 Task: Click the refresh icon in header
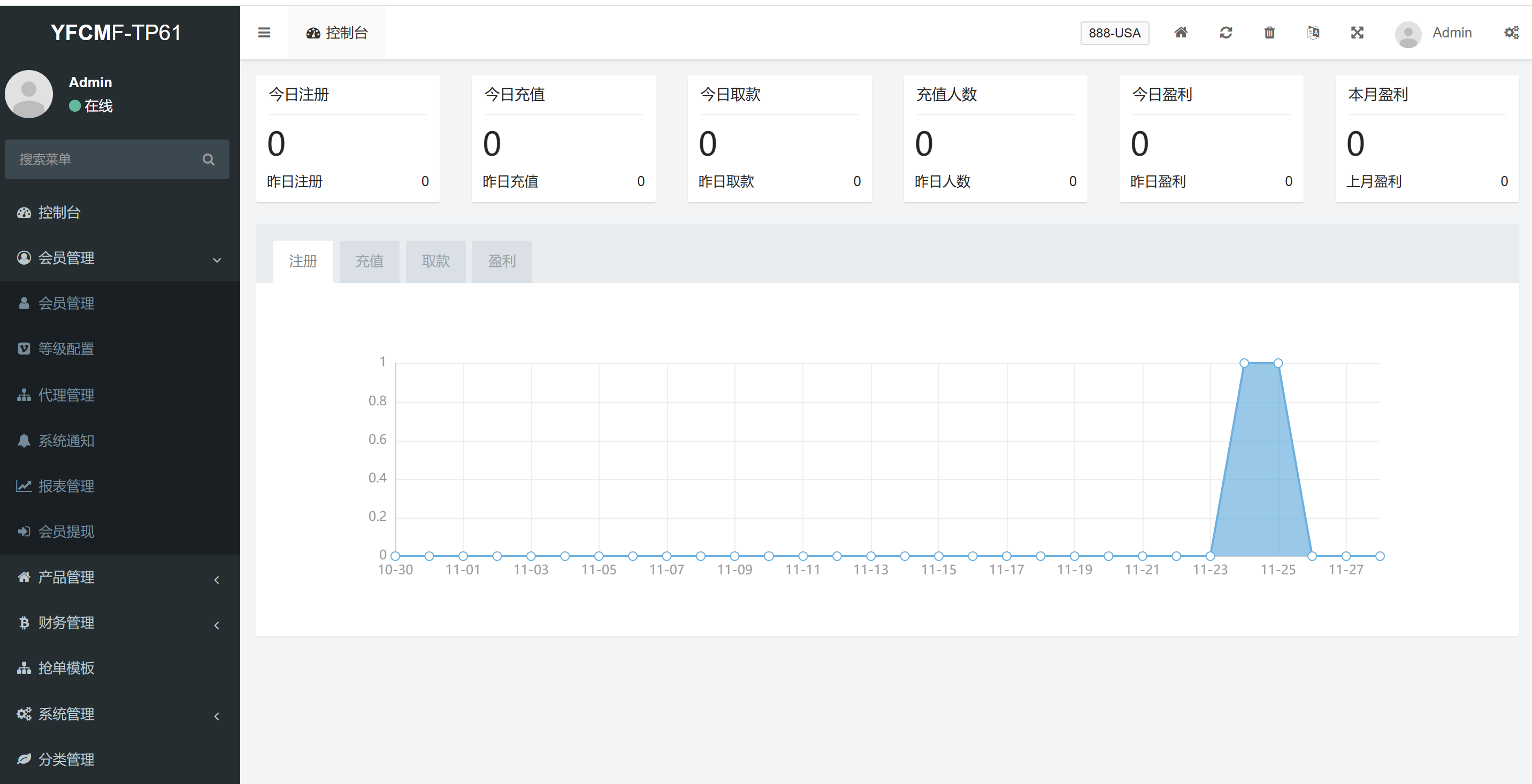(1225, 33)
